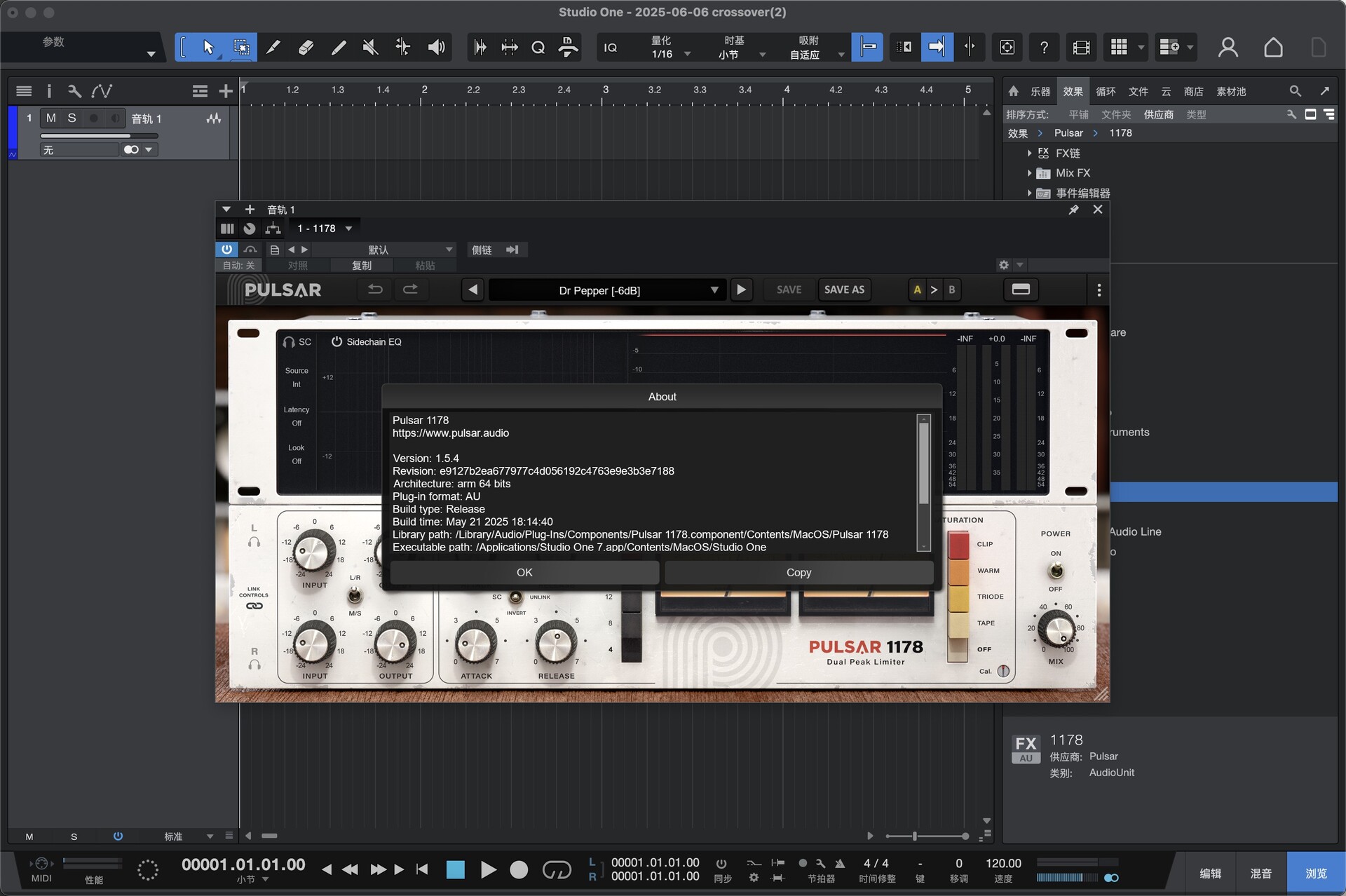The width and height of the screenshot is (1346, 896).
Task: Click the Play transport button
Action: pos(488,870)
